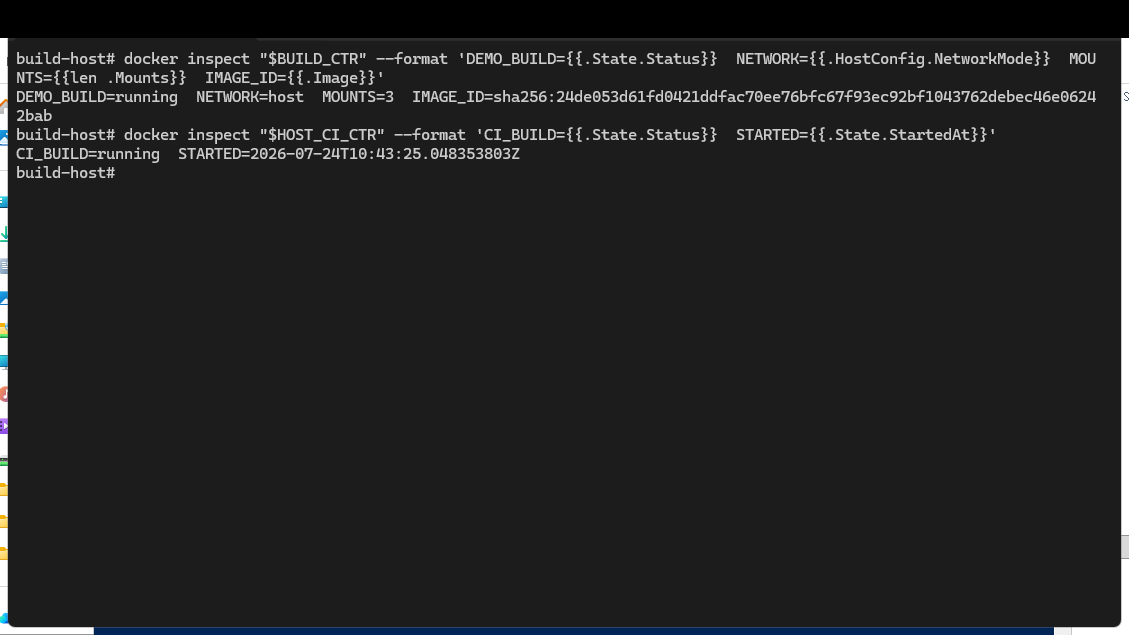Select the red Music note icon in sidebar
Screen dimensions: 1129x635
(x=4, y=394)
